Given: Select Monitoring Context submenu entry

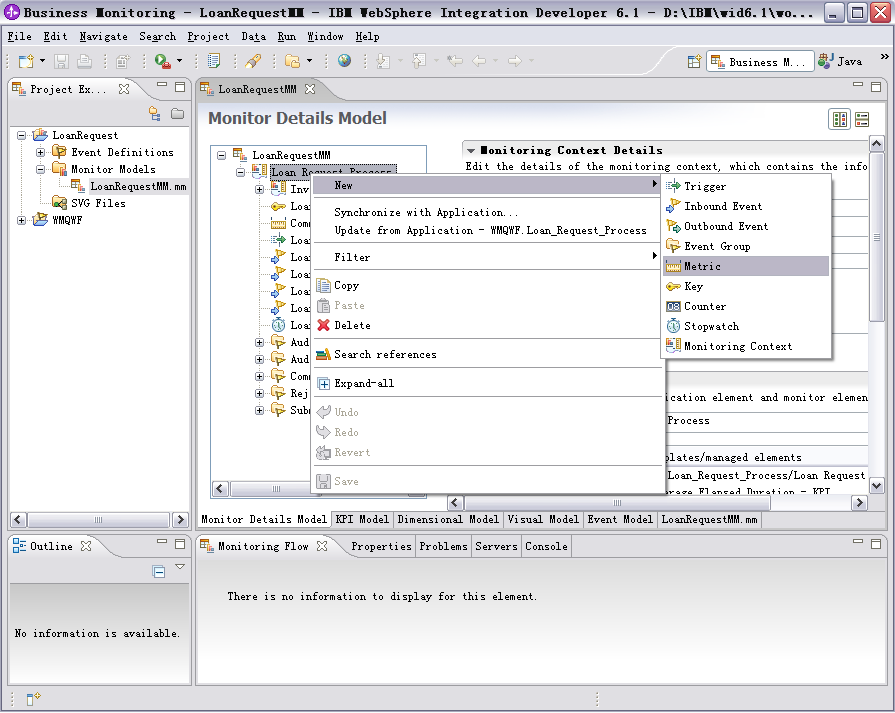Looking at the screenshot, I should (x=746, y=347).
